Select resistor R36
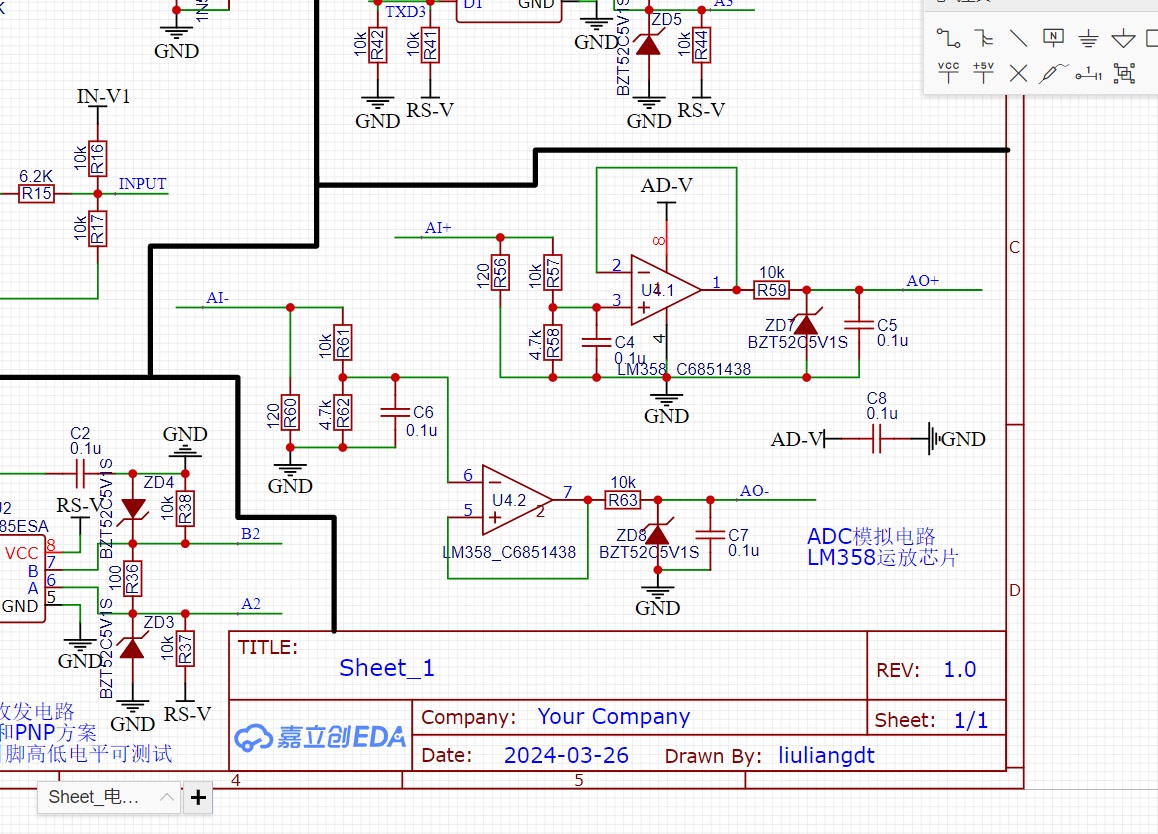This screenshot has height=834, width=1158. [x=132, y=578]
